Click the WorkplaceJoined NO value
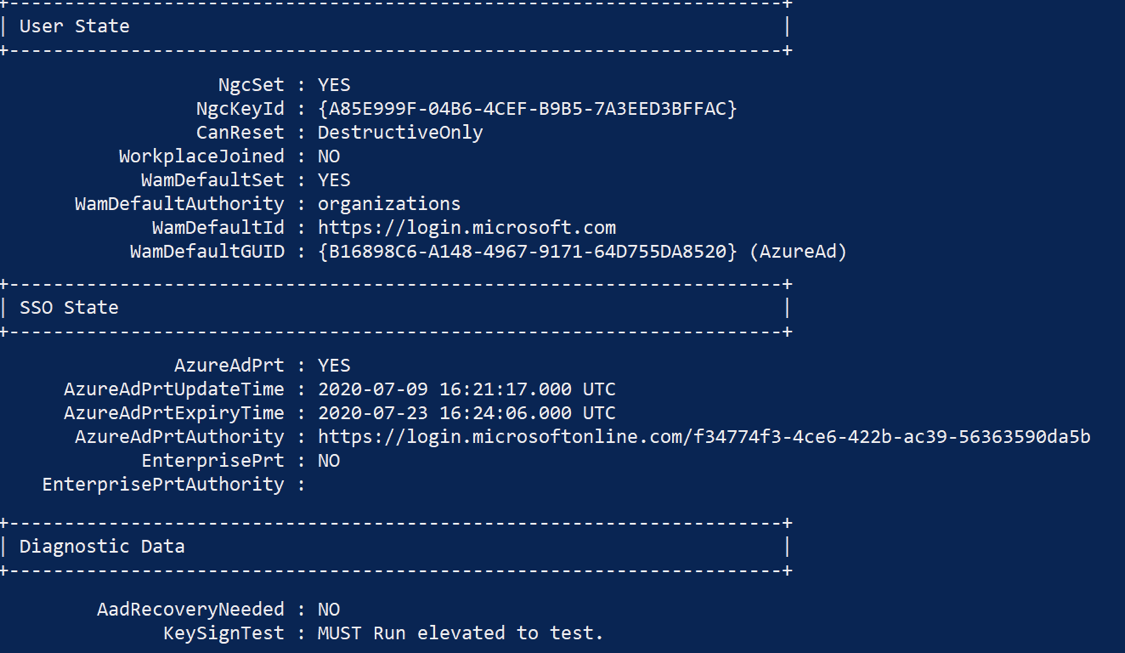 (329, 156)
